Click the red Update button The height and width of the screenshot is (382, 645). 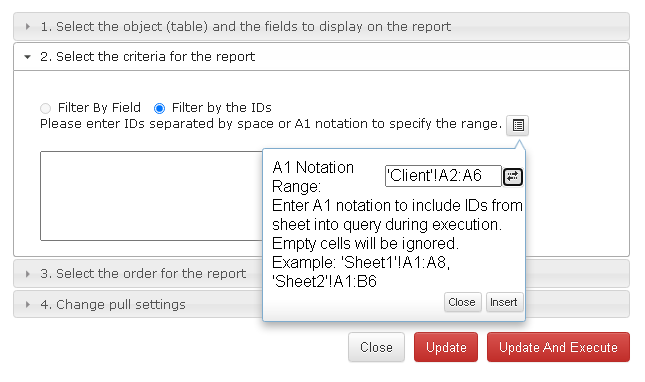coord(446,347)
